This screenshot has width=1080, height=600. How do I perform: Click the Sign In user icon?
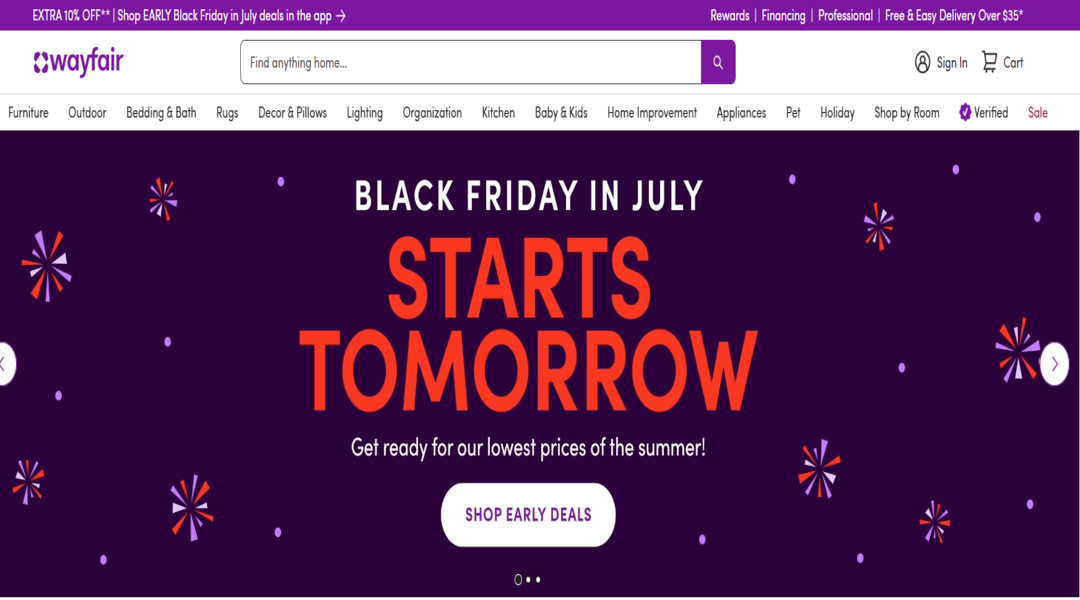coord(922,62)
